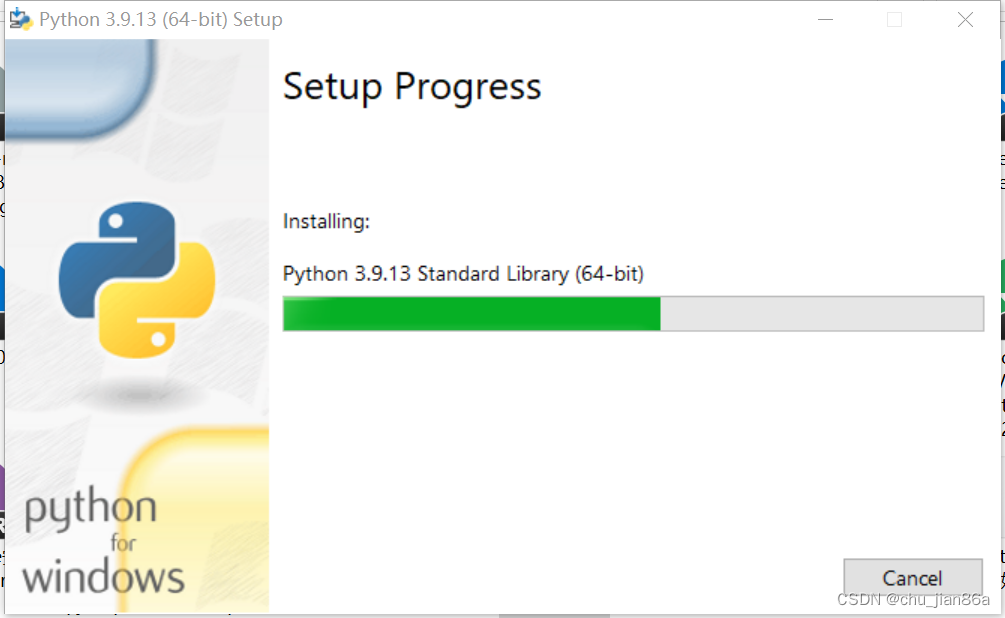Click the disabled maximize button
The width and height of the screenshot is (1005, 618).
[894, 19]
